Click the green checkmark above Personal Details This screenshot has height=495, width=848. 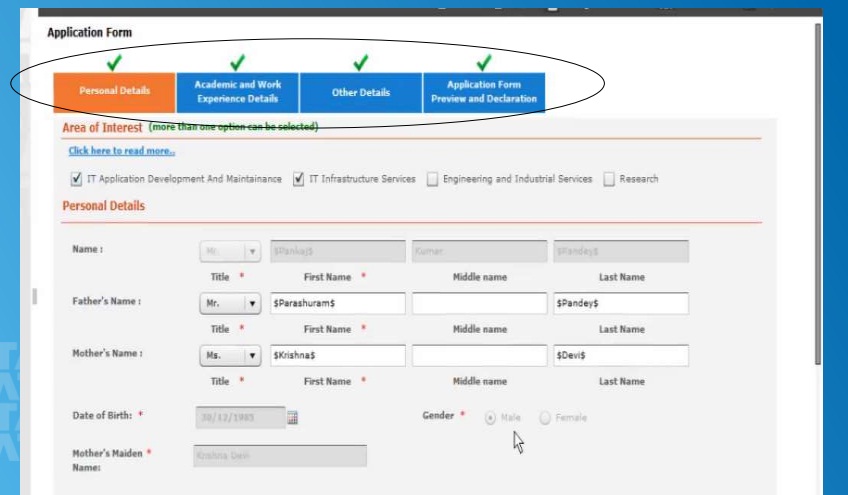point(114,63)
